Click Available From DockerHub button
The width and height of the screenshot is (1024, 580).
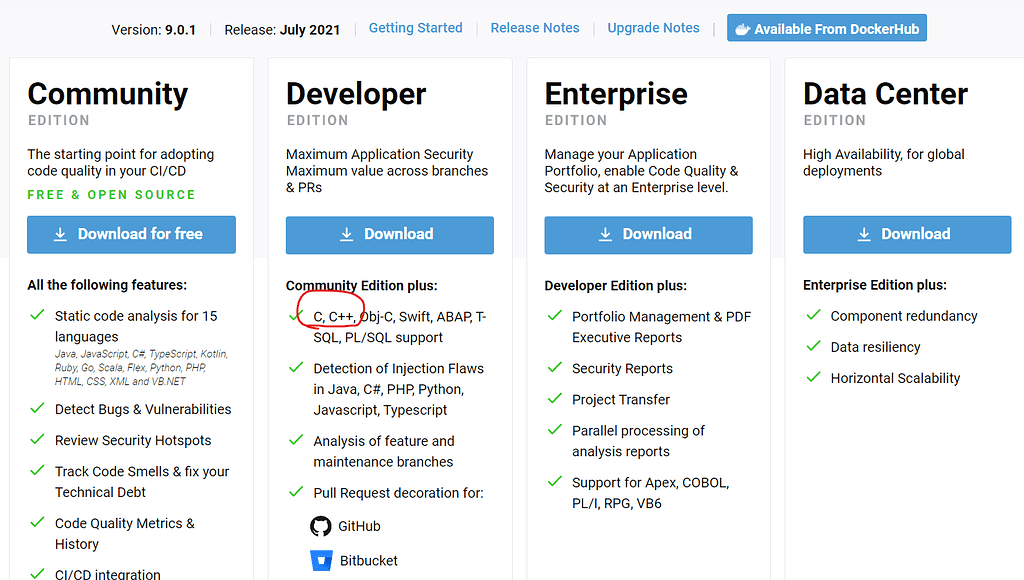[827, 29]
